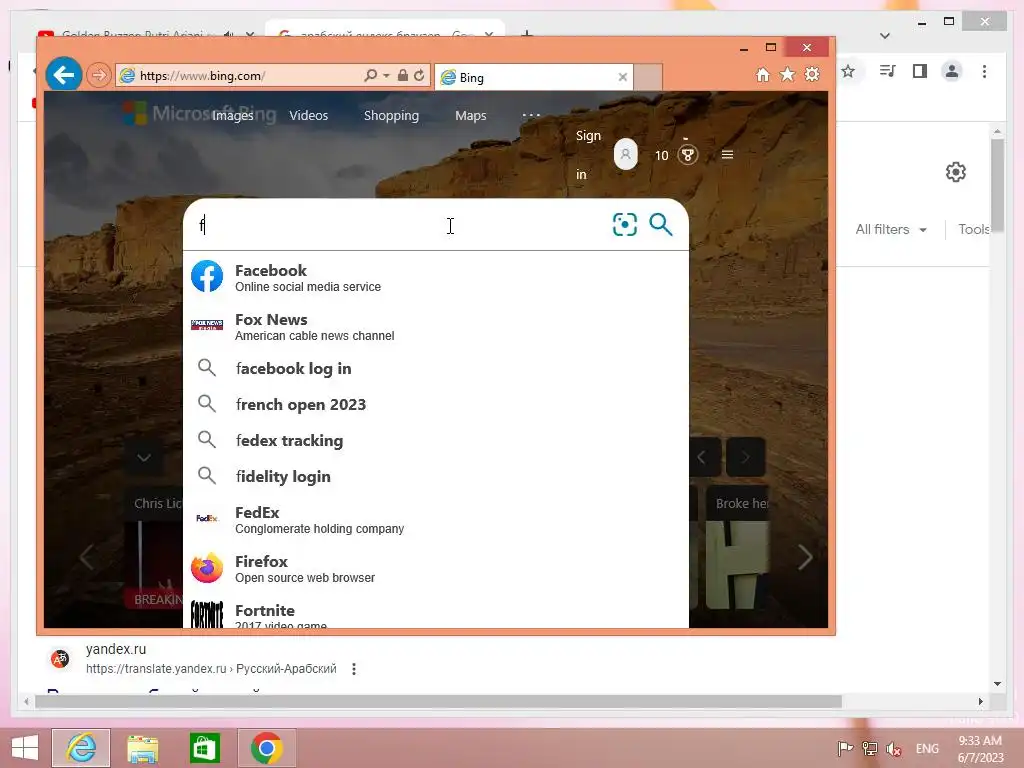This screenshot has width=1024, height=768.
Task: Open Chrome three-dot menu
Action: coord(984,71)
